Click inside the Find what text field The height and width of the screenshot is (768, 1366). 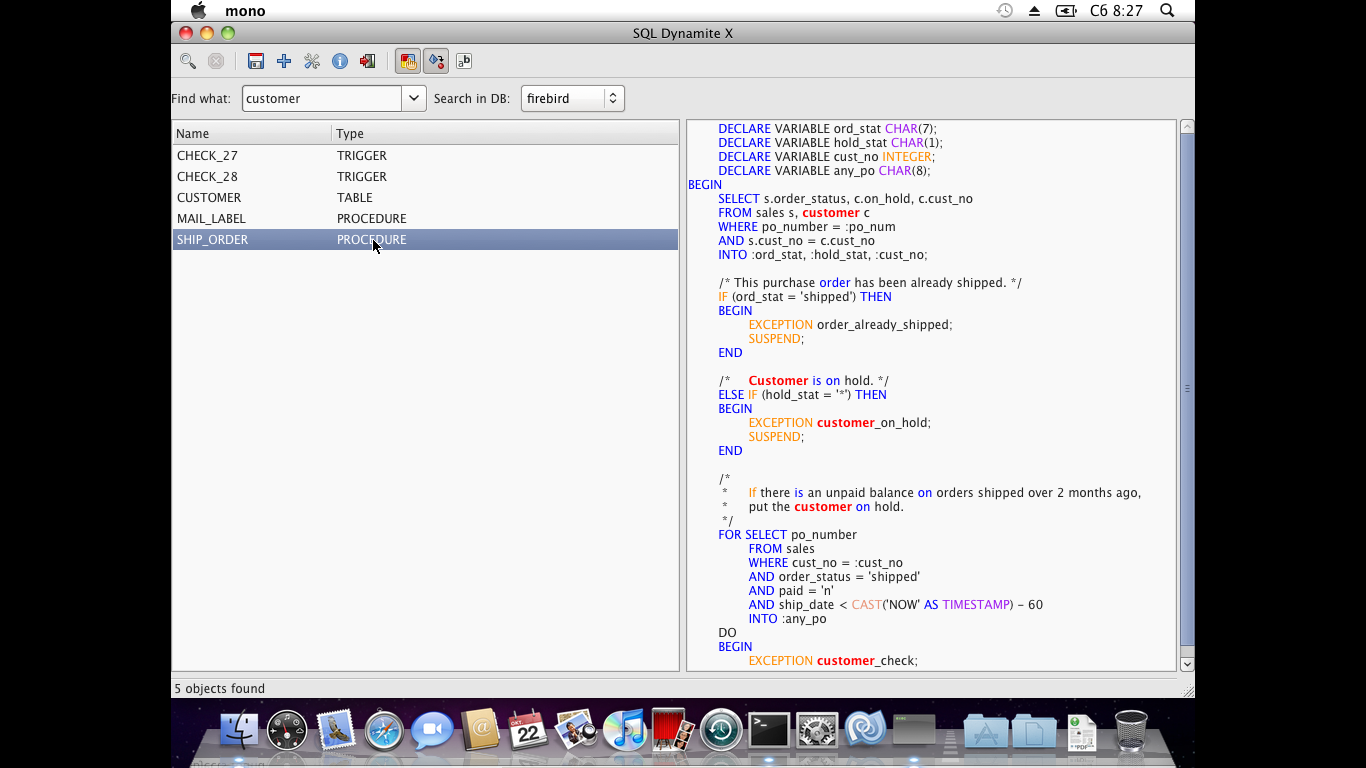(321, 98)
